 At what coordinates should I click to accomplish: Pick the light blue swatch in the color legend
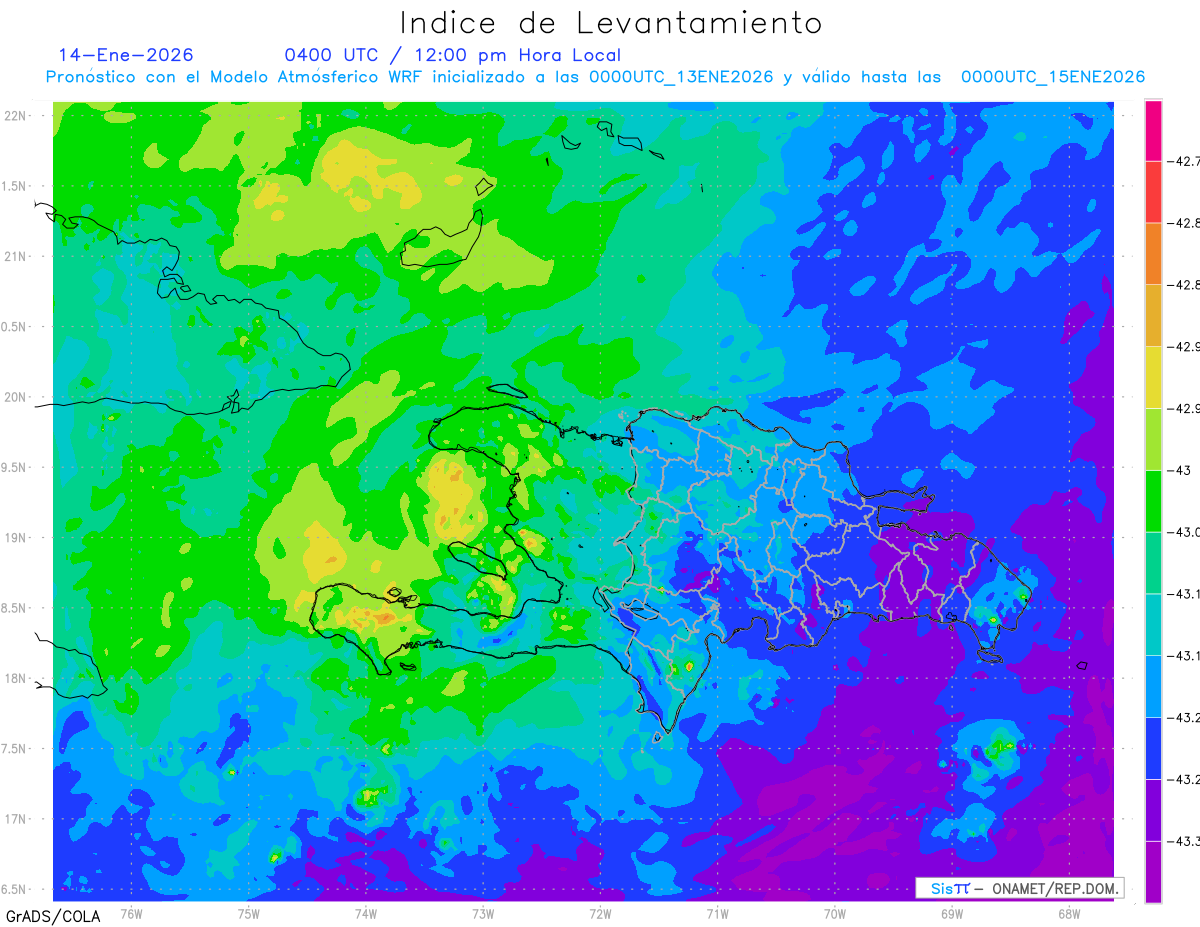(1153, 686)
